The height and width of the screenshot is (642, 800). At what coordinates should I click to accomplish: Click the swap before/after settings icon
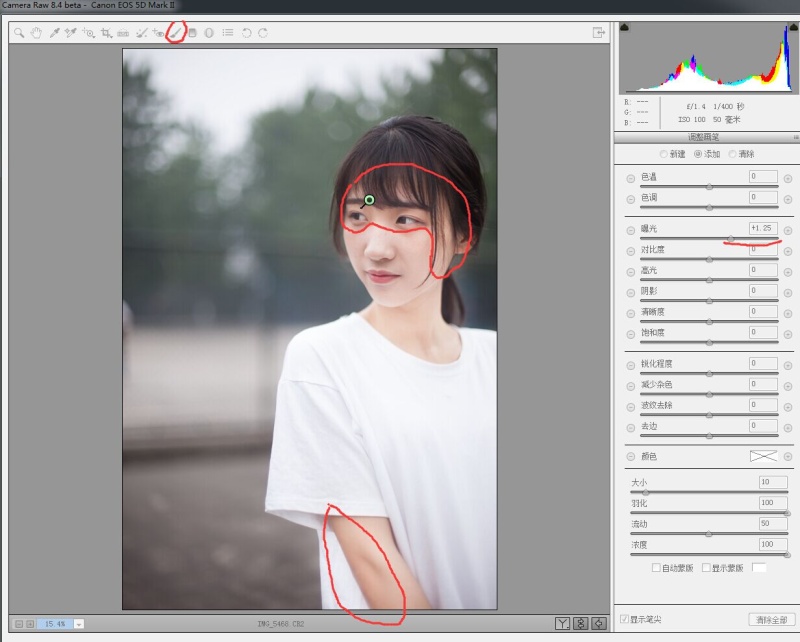581,623
